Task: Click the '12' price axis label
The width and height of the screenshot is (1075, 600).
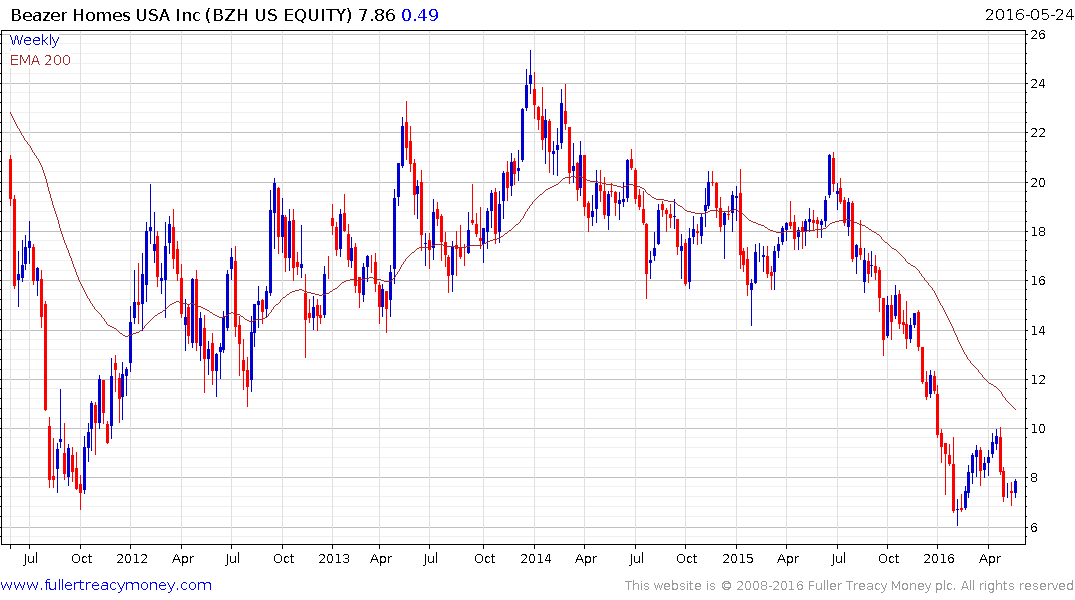Action: tap(1038, 380)
